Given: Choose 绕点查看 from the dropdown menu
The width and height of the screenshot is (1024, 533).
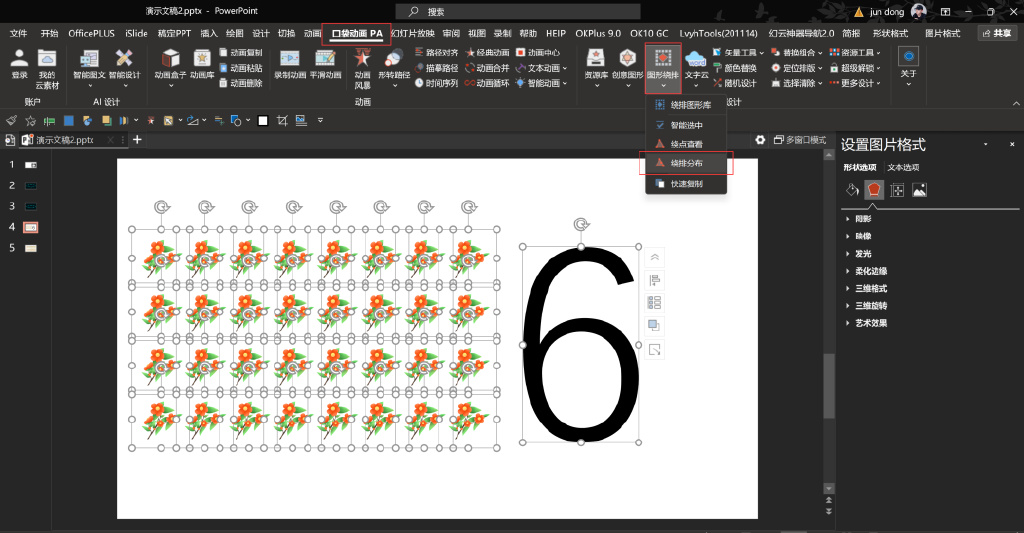Looking at the screenshot, I should tap(686, 144).
